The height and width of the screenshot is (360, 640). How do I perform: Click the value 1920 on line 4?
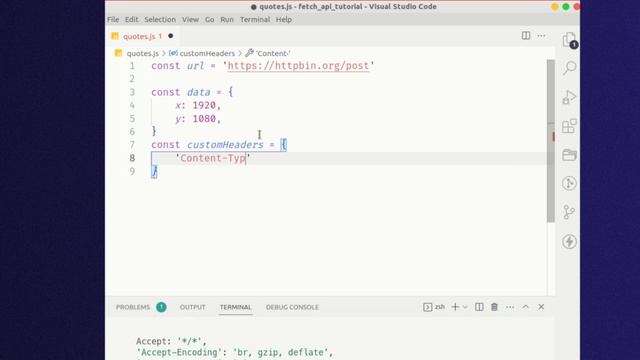coord(204,105)
